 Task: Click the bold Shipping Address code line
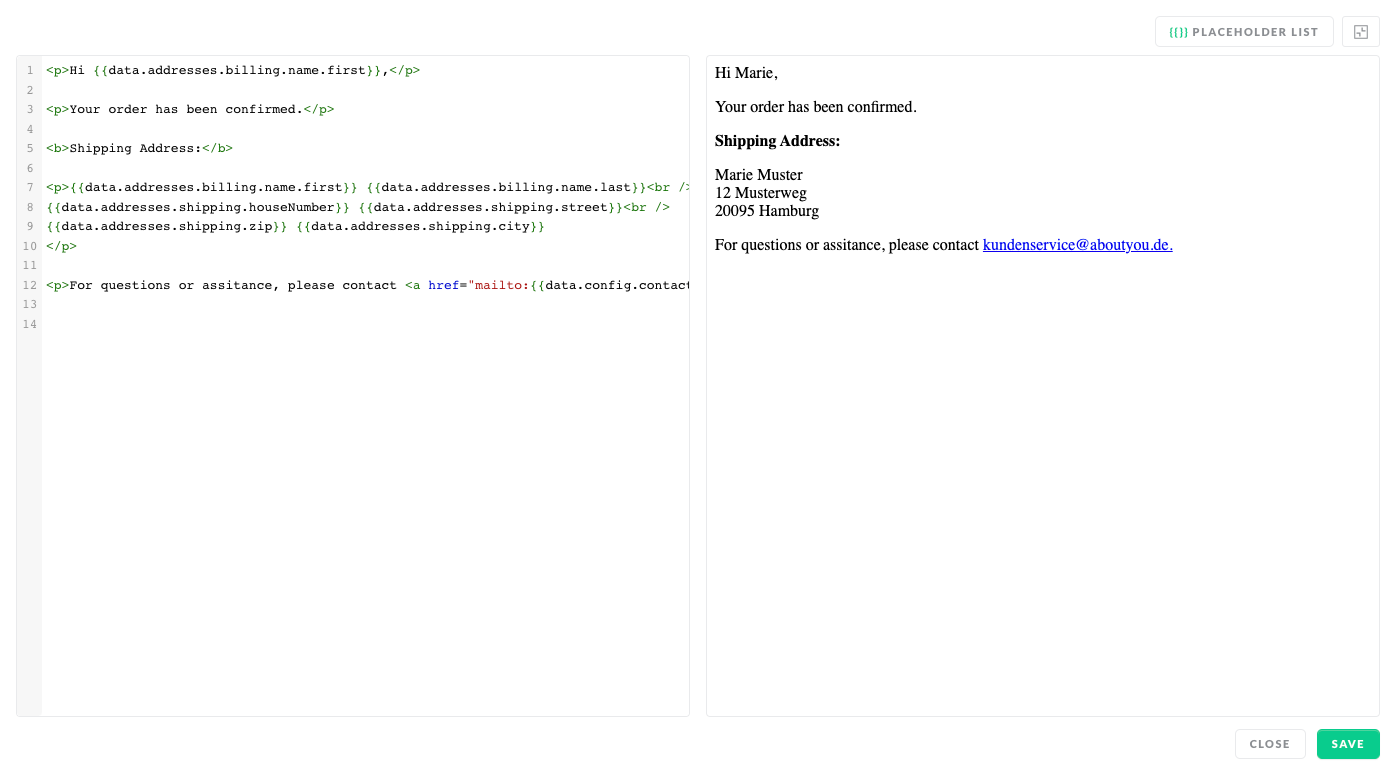point(139,149)
